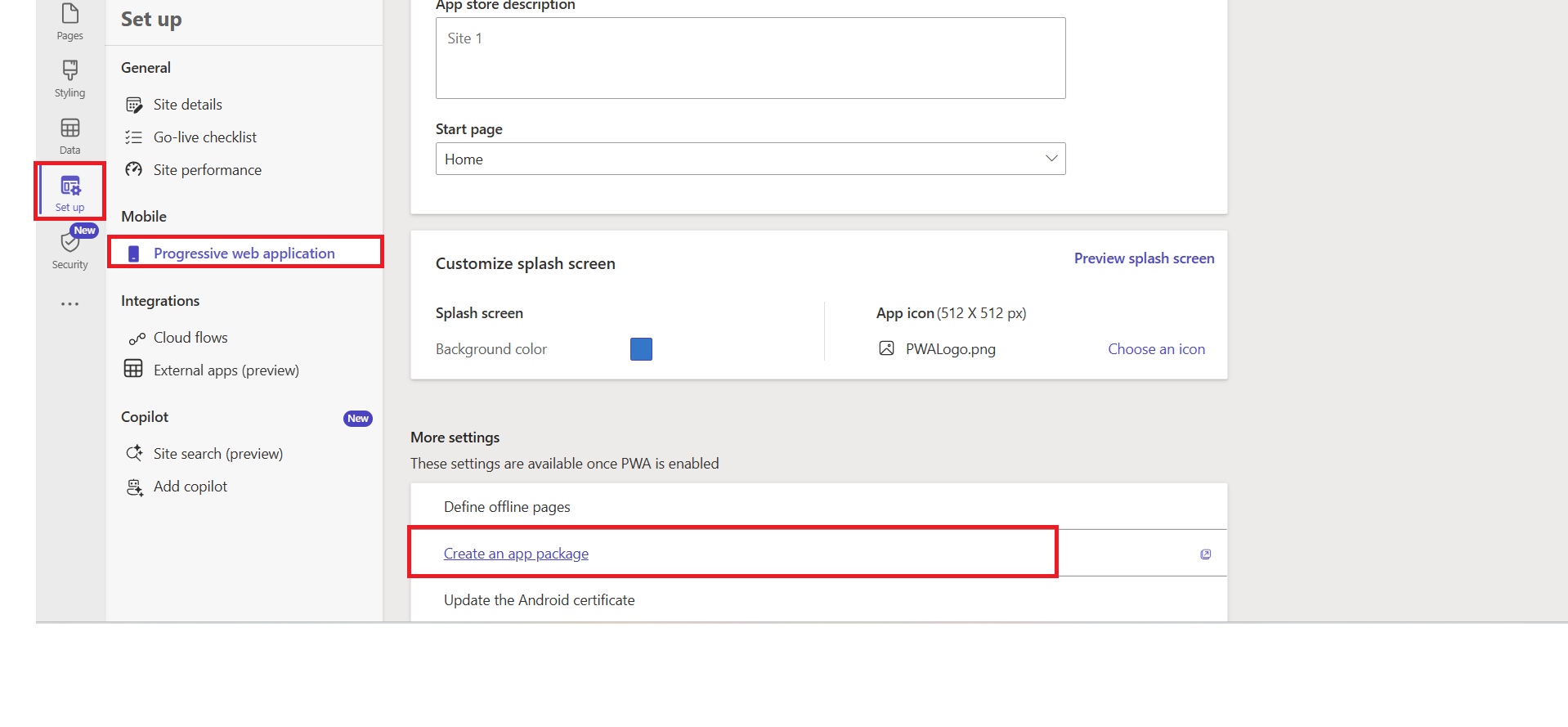The height and width of the screenshot is (727, 1568).
Task: Select Site performance in General
Action: click(207, 170)
